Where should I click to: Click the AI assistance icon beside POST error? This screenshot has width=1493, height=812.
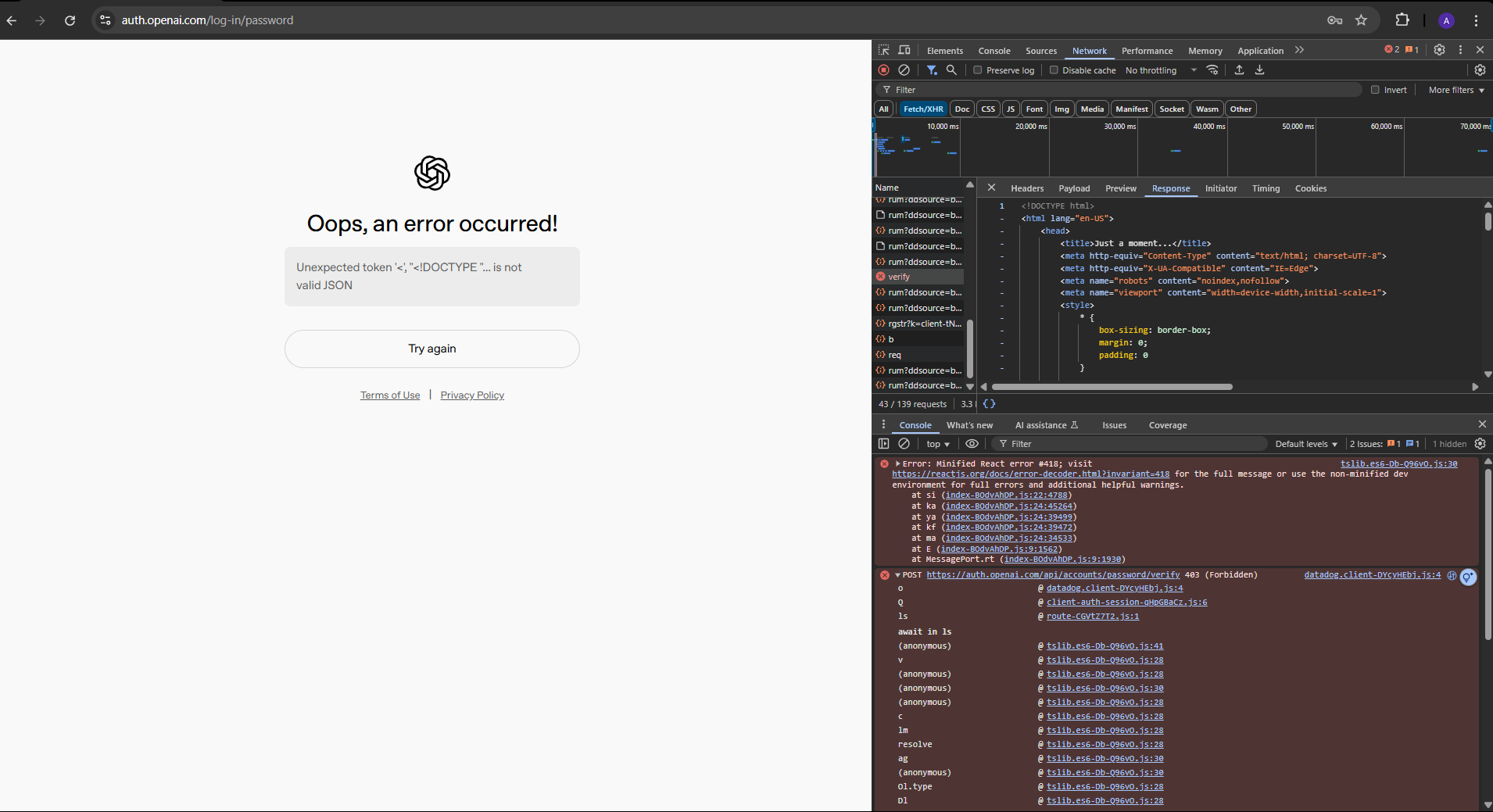click(1468, 577)
